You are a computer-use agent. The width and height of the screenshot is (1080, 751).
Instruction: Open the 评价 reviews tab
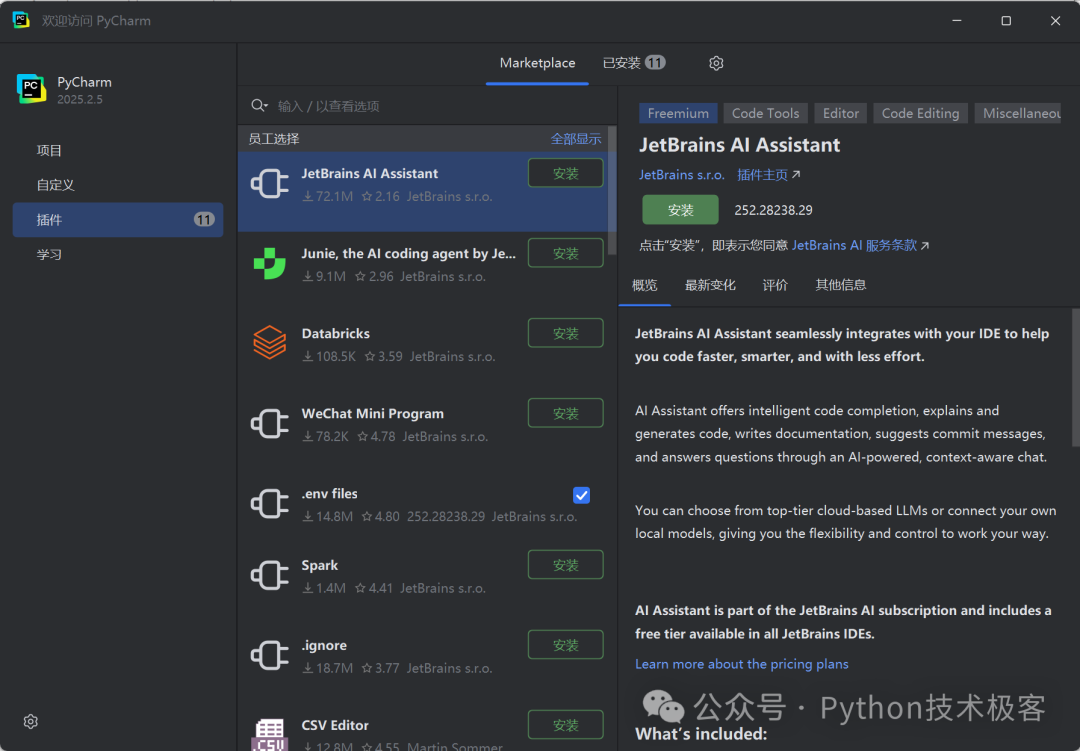pyautogui.click(x=775, y=285)
